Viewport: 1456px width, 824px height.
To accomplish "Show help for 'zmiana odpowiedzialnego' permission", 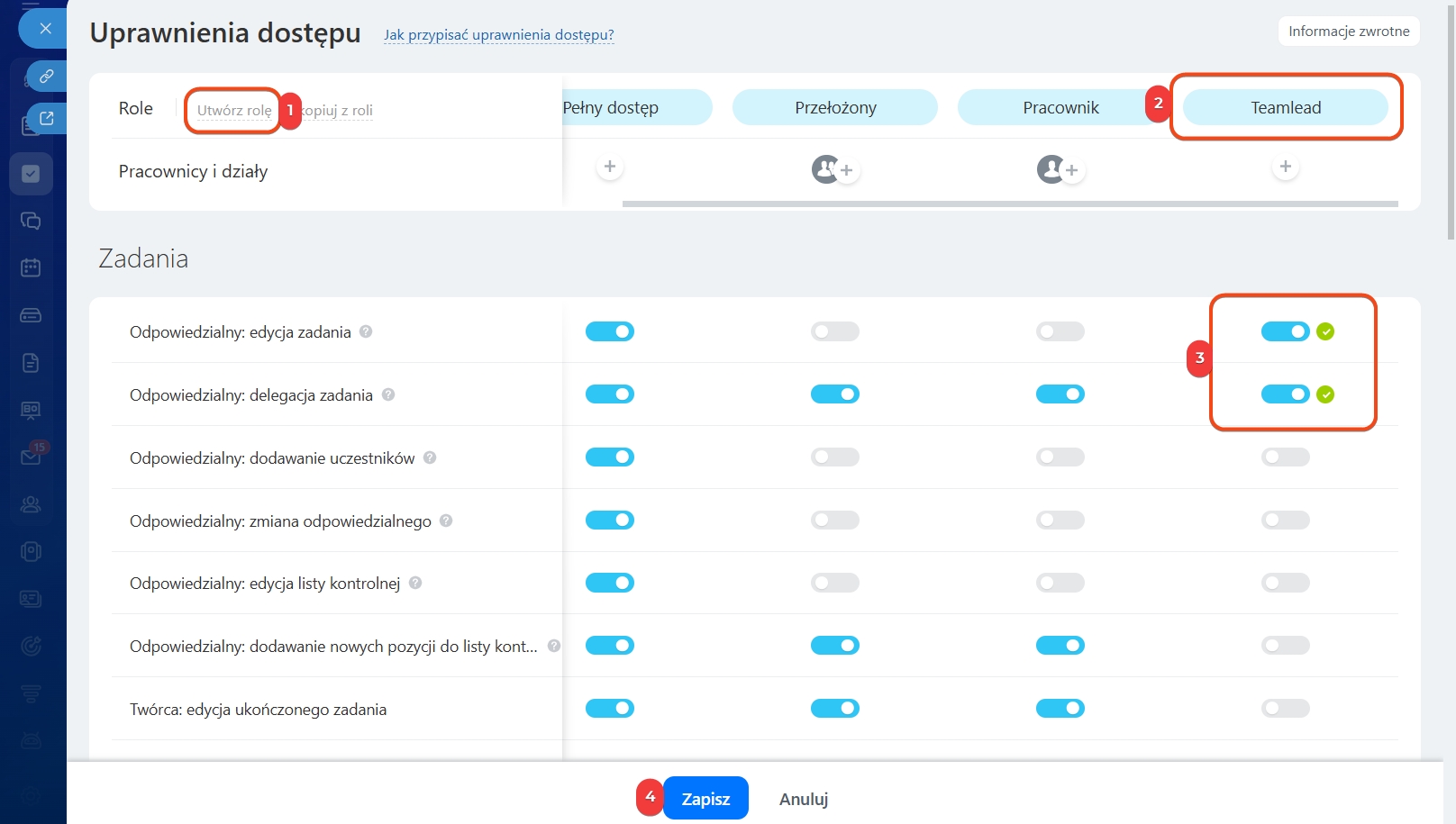I will tap(446, 521).
